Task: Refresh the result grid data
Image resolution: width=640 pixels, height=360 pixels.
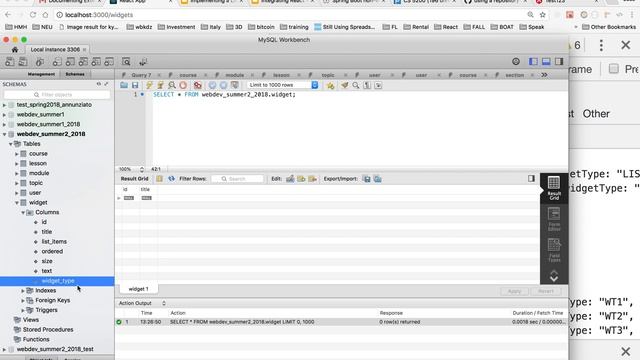Action: (171, 179)
